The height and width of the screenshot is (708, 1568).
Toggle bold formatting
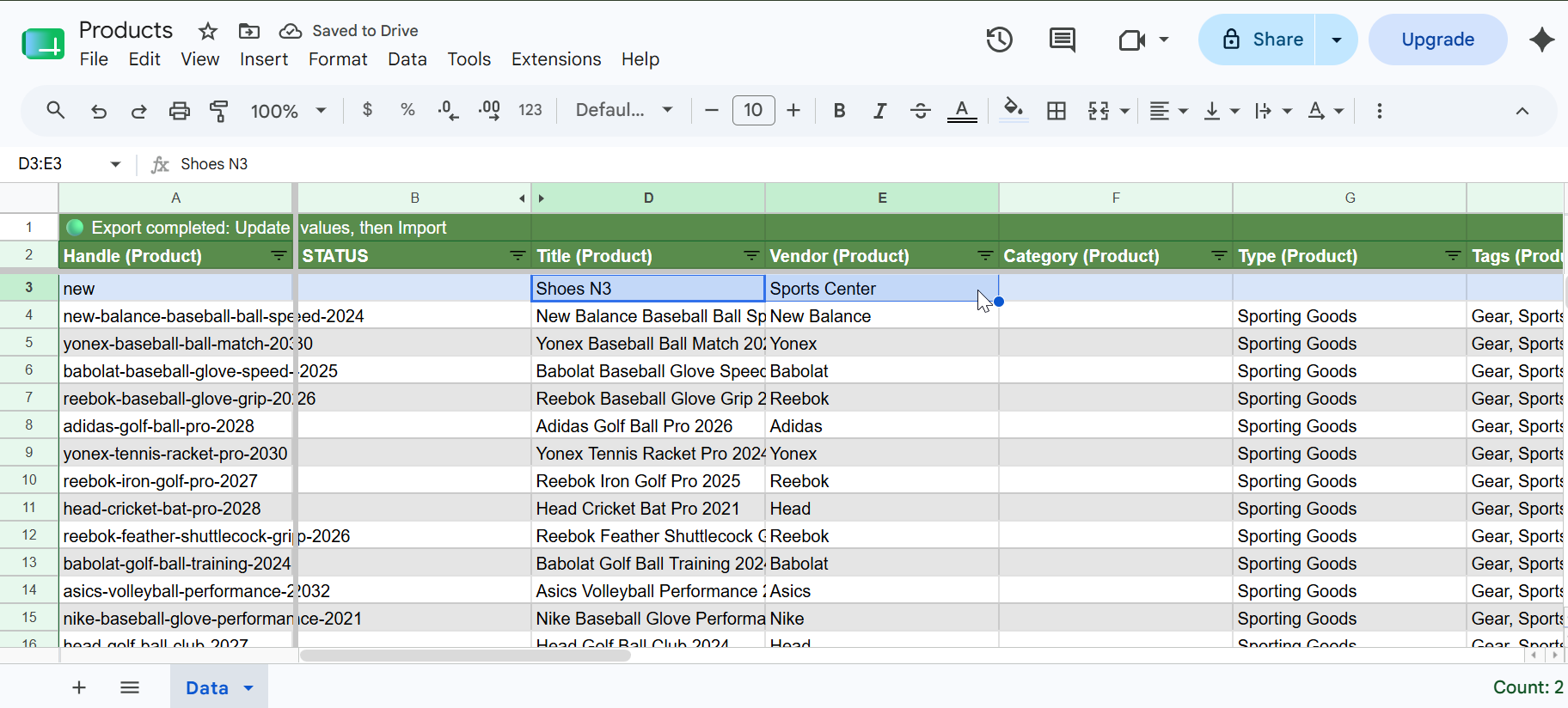tap(840, 111)
